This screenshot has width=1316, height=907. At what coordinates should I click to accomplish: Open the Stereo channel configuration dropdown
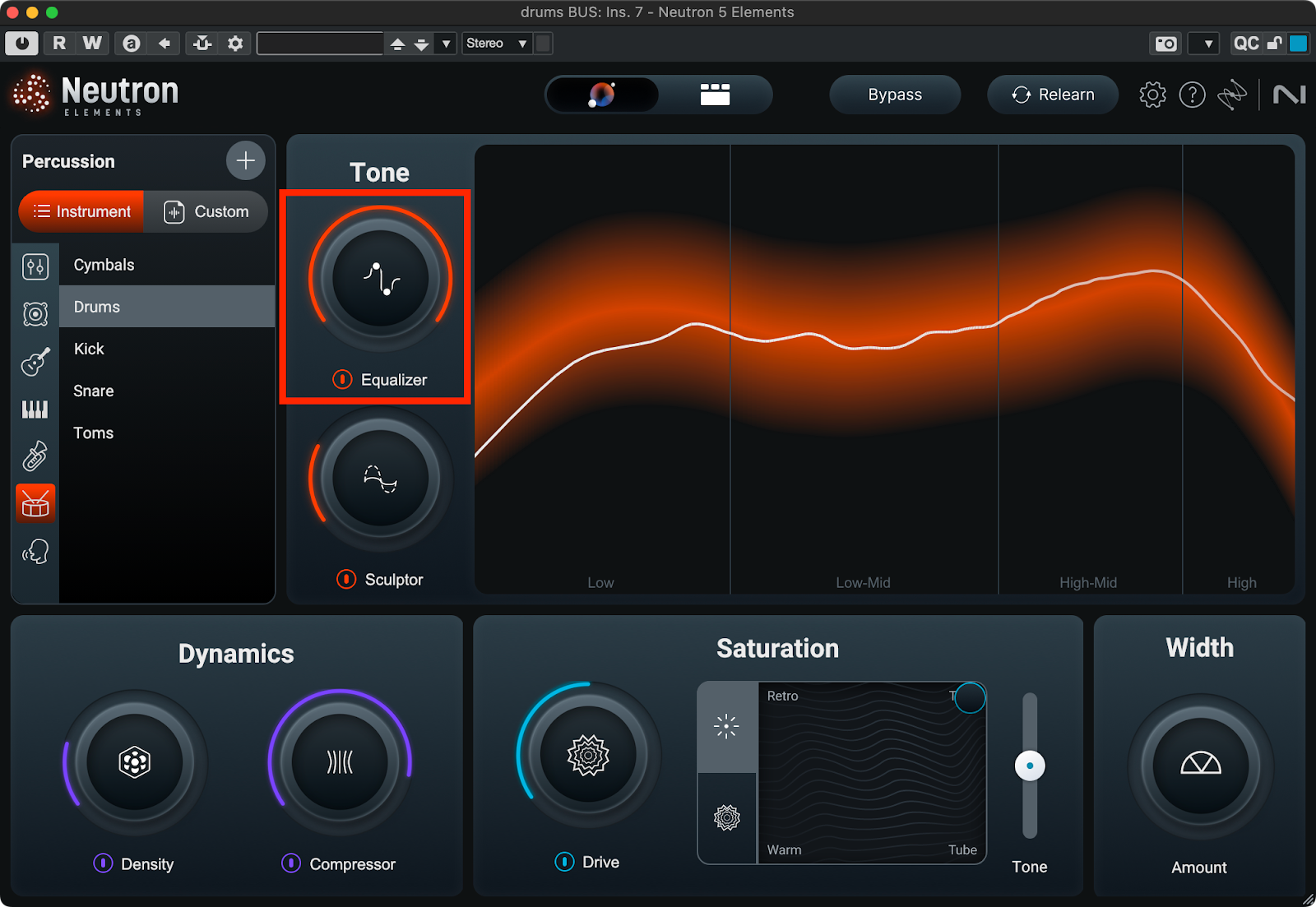(497, 44)
